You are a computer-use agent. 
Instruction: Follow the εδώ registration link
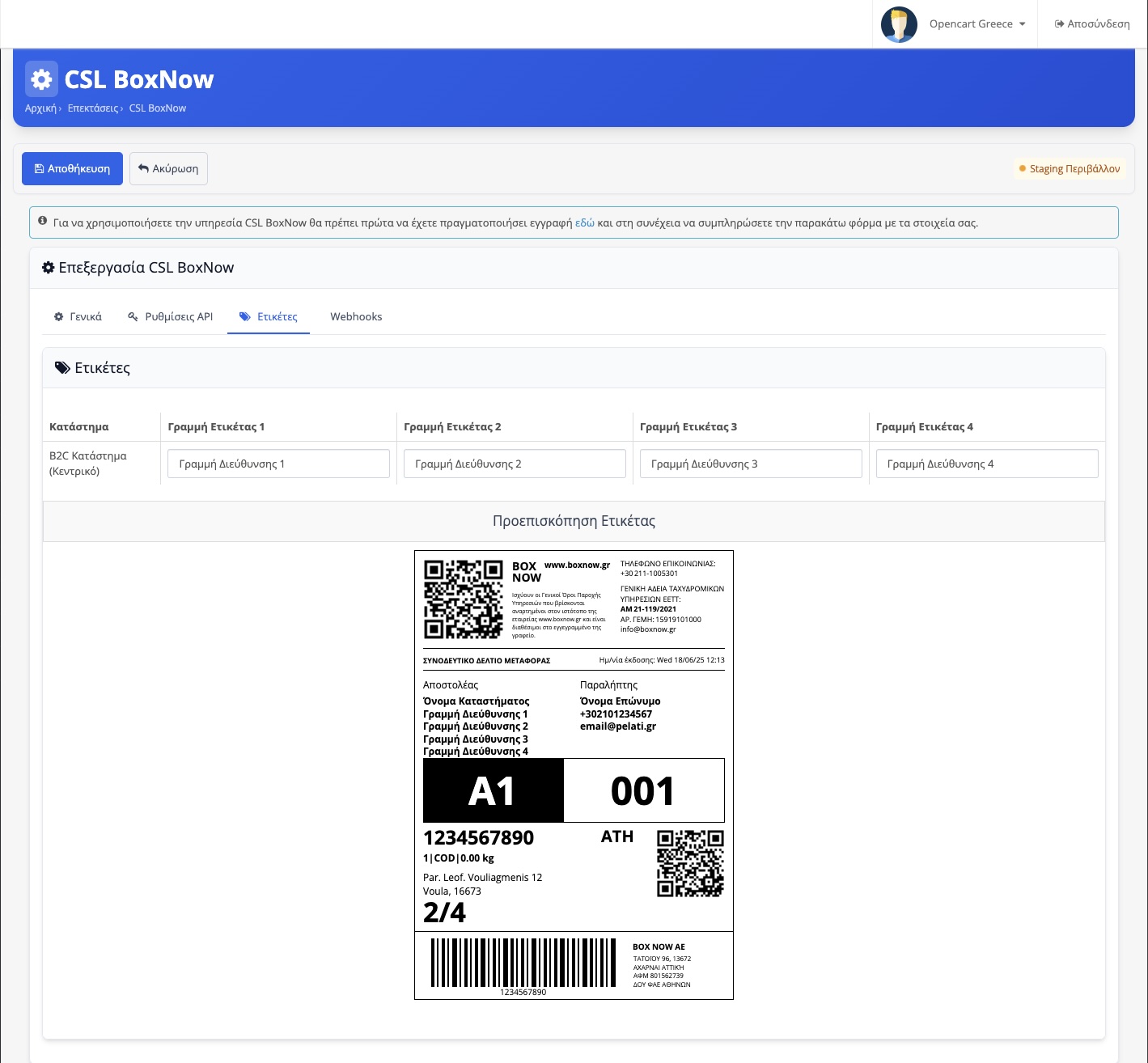[x=585, y=222]
